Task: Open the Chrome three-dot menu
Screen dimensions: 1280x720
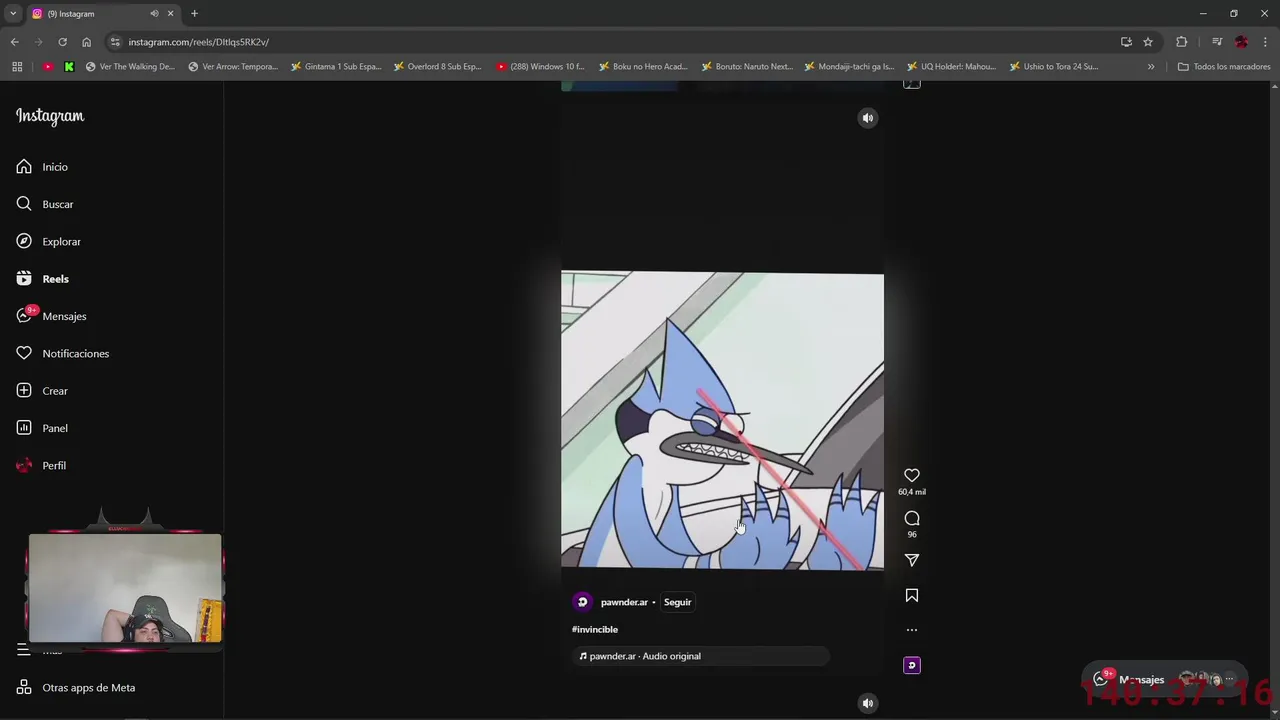Action: click(1265, 42)
